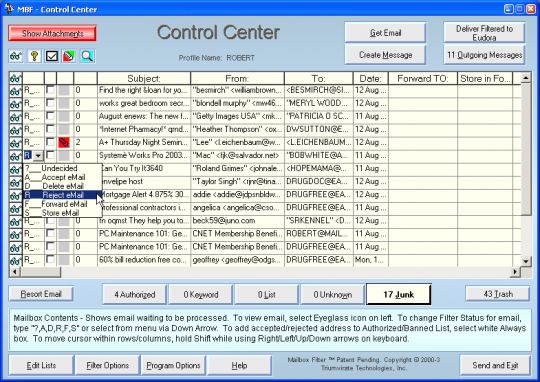Open eyeglasses icon for the professional contractors row

(16, 209)
